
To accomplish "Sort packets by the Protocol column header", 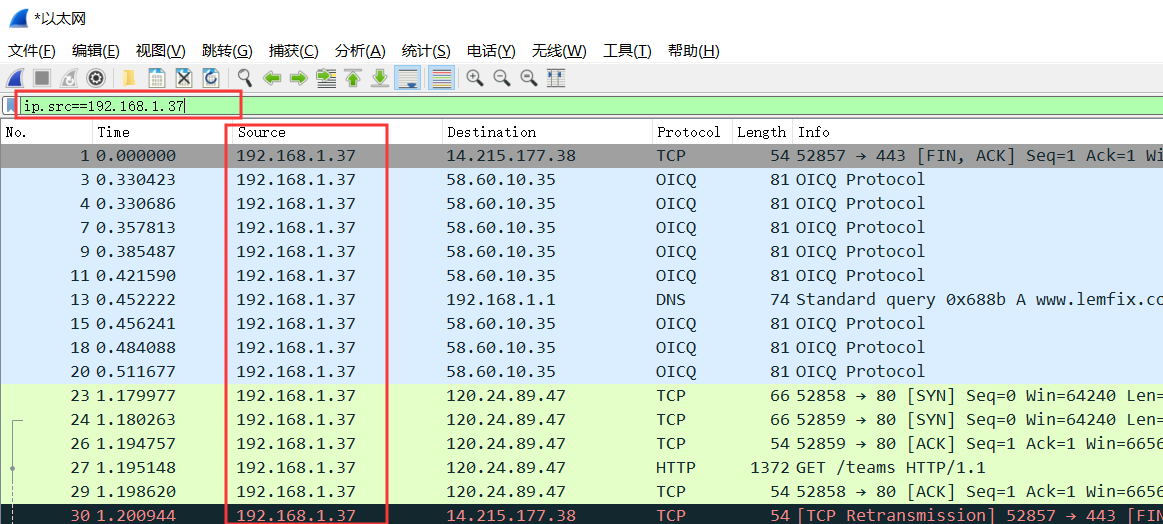I will (x=688, y=132).
